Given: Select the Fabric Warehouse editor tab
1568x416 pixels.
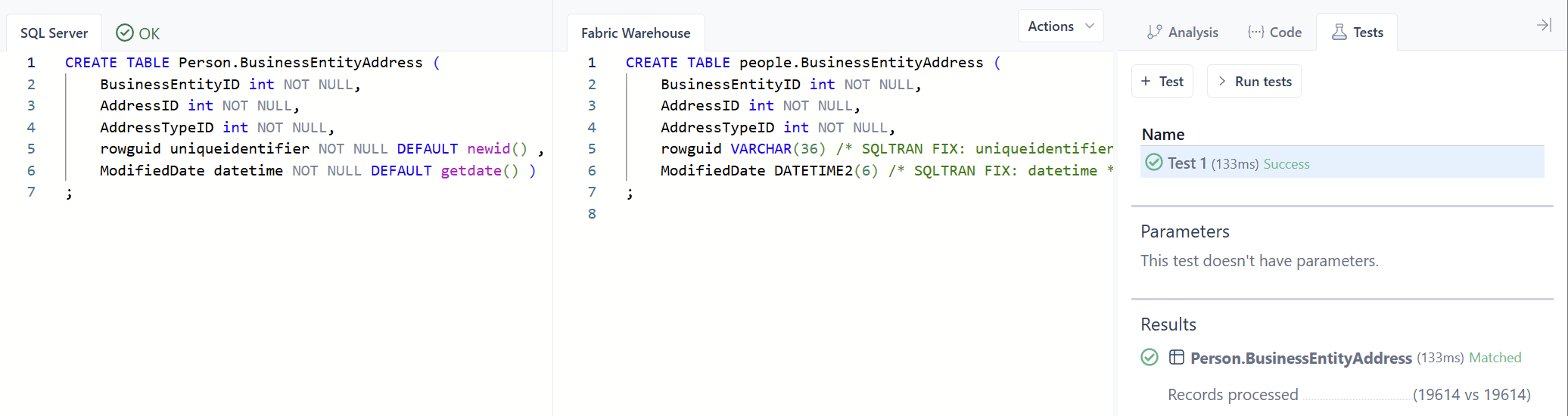Looking at the screenshot, I should coord(635,33).
